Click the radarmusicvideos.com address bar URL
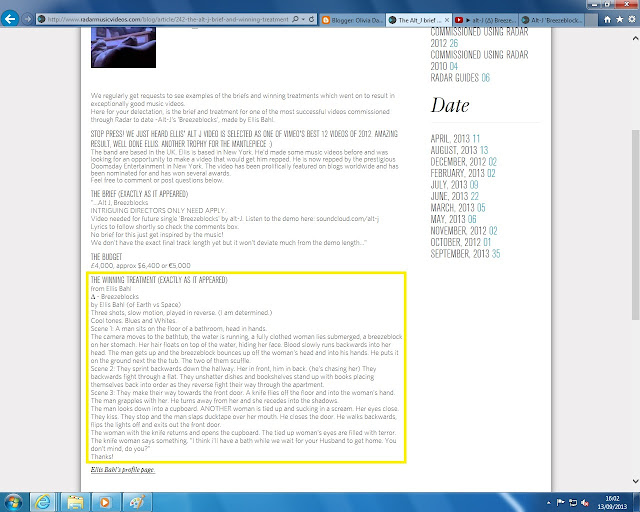The height and width of the screenshot is (512, 640). 168,19
